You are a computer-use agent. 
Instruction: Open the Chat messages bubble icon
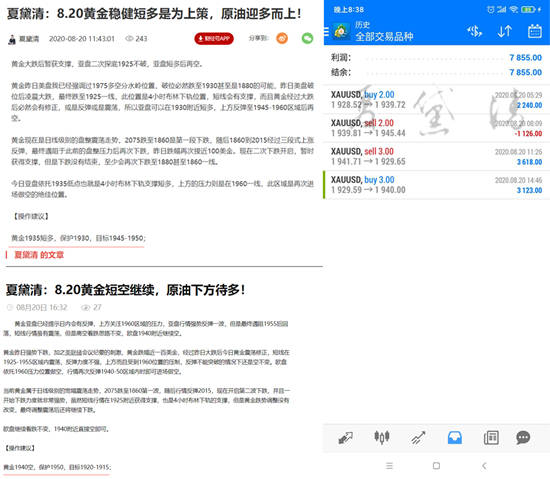[x=523, y=438]
